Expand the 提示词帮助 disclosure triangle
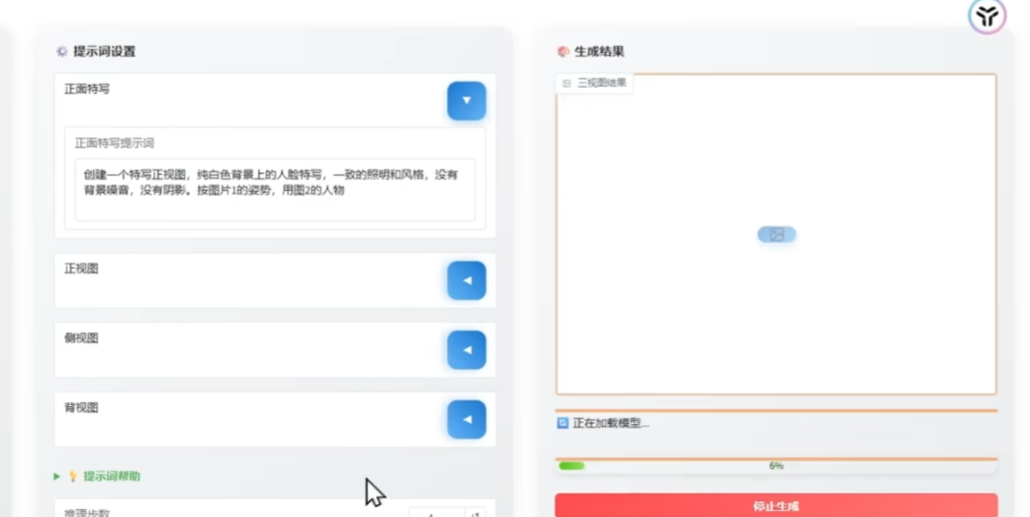Screen dimensions: 1030x517 tap(56, 476)
